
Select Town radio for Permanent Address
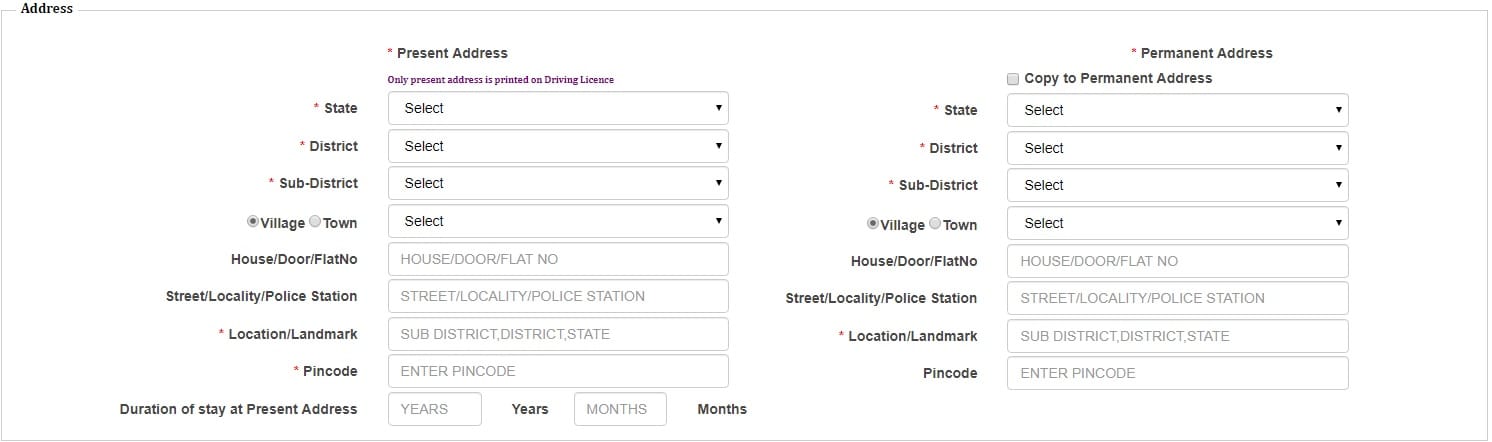(x=935, y=224)
